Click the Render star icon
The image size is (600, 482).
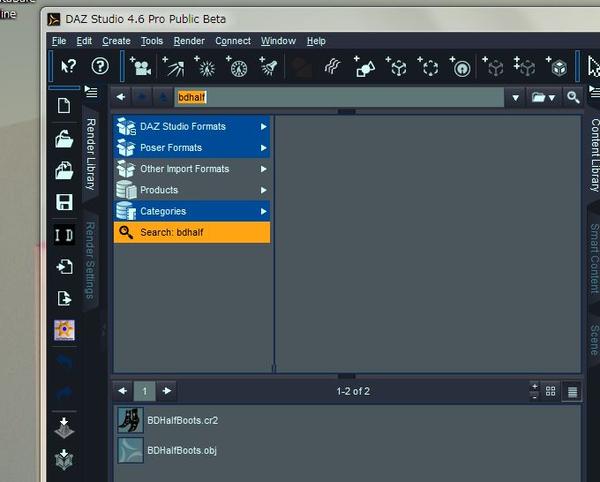[x=64, y=330]
